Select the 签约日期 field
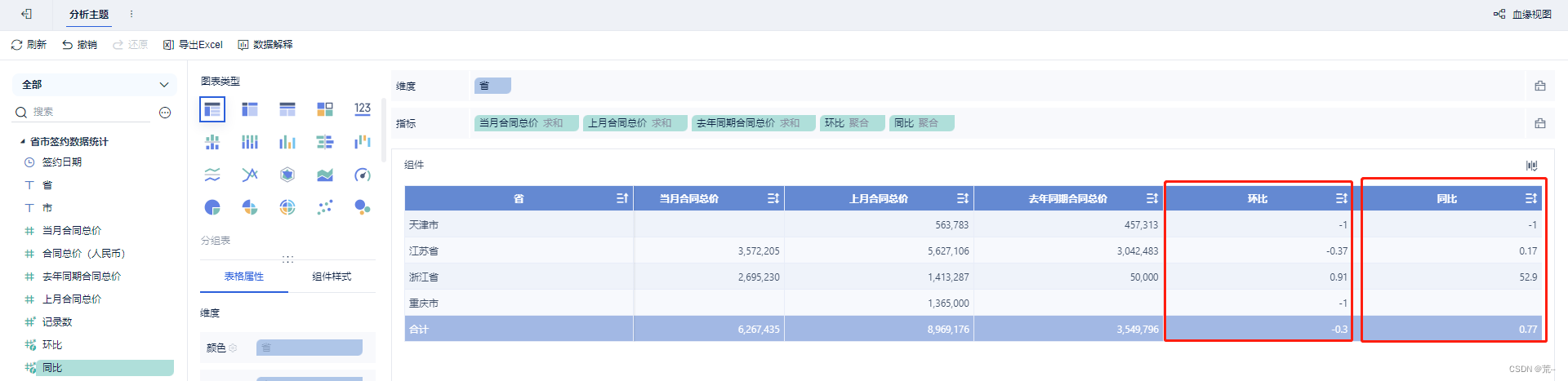The width and height of the screenshot is (1568, 381). coord(61,162)
